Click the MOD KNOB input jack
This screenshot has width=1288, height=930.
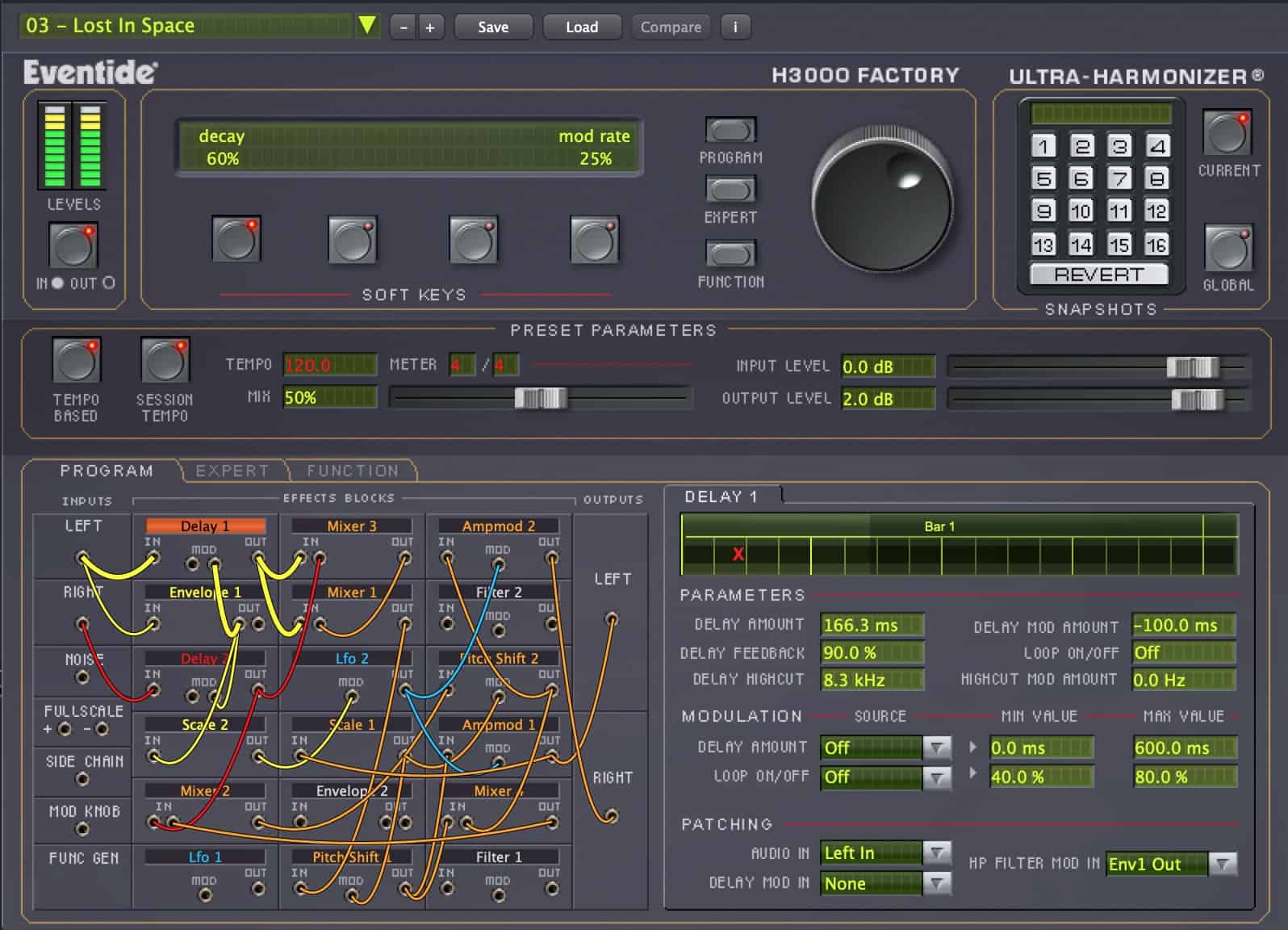coord(82,829)
